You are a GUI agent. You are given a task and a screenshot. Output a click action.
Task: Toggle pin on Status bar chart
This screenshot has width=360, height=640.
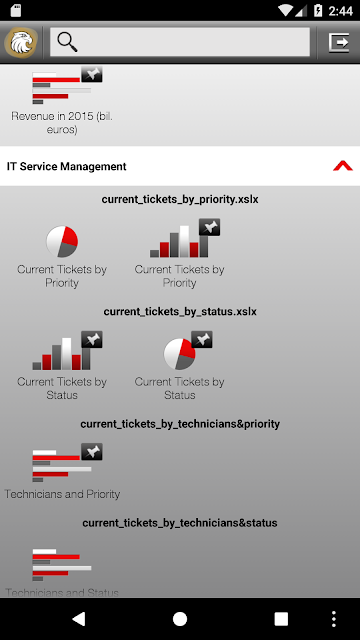(x=92, y=340)
